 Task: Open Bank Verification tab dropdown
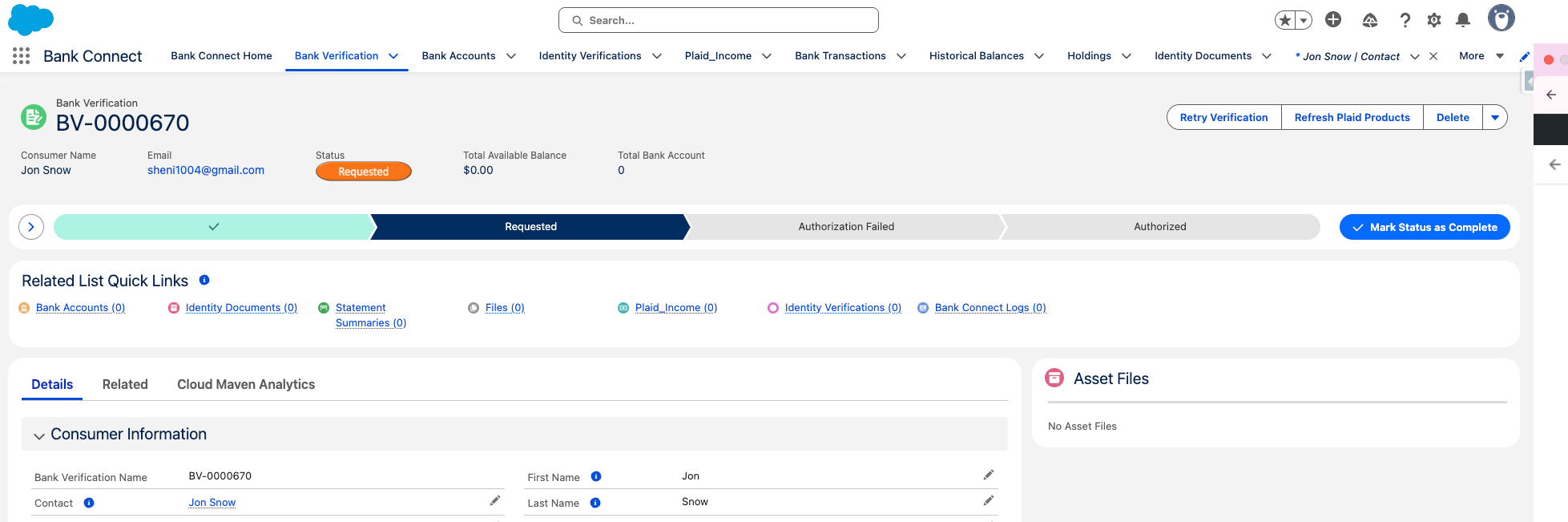click(393, 56)
